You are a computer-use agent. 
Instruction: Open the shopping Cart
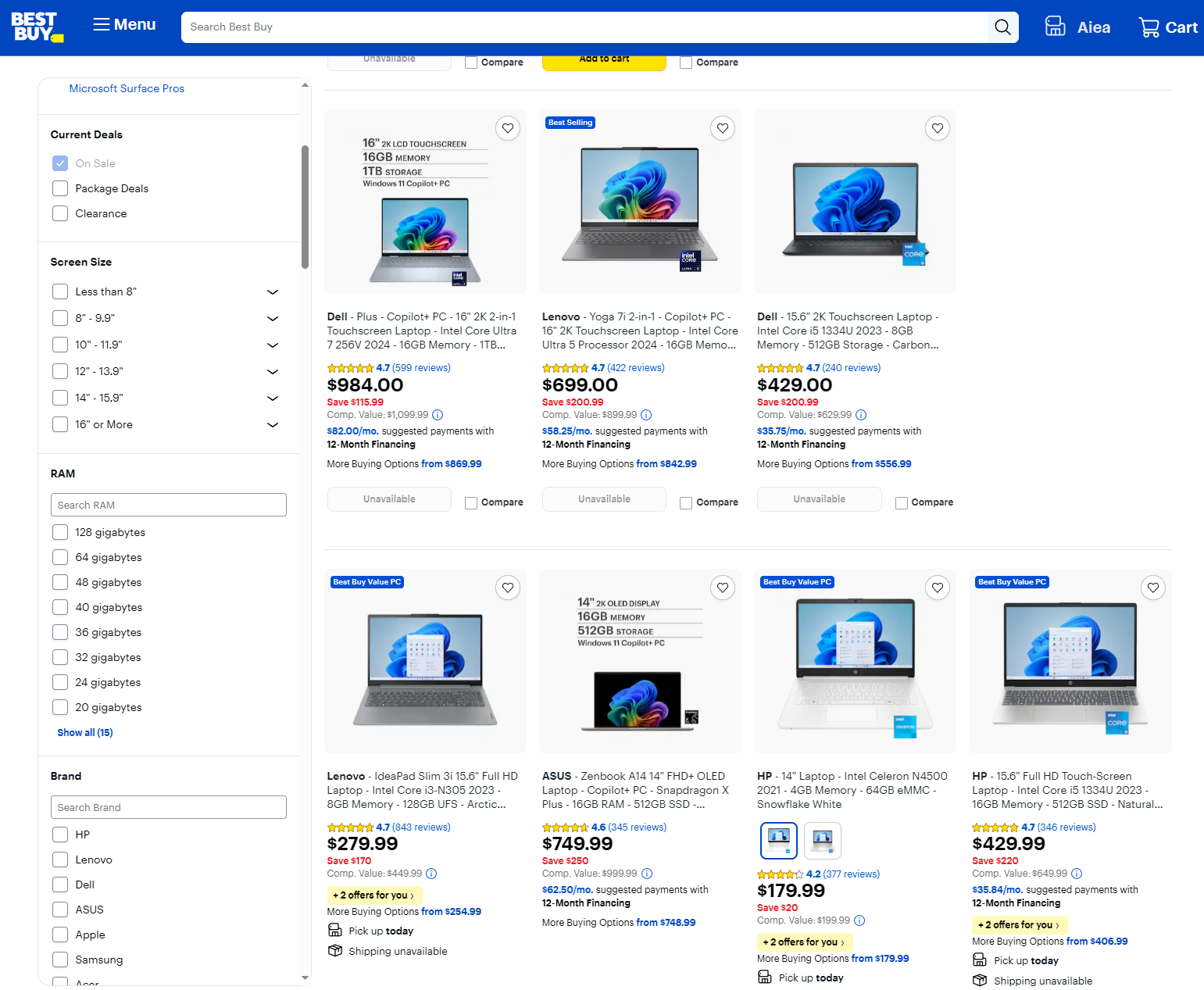pyautogui.click(x=1167, y=27)
